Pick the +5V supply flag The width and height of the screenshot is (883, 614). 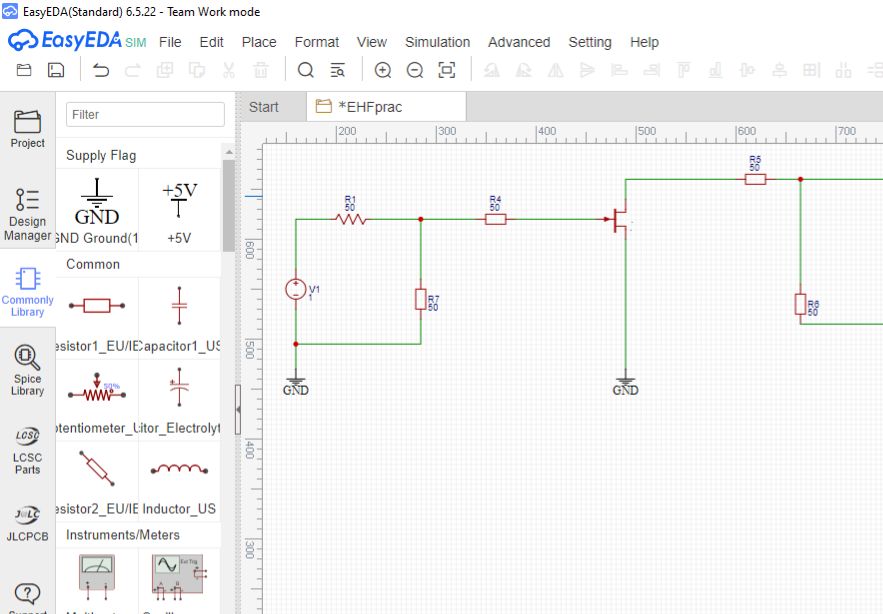[179, 209]
